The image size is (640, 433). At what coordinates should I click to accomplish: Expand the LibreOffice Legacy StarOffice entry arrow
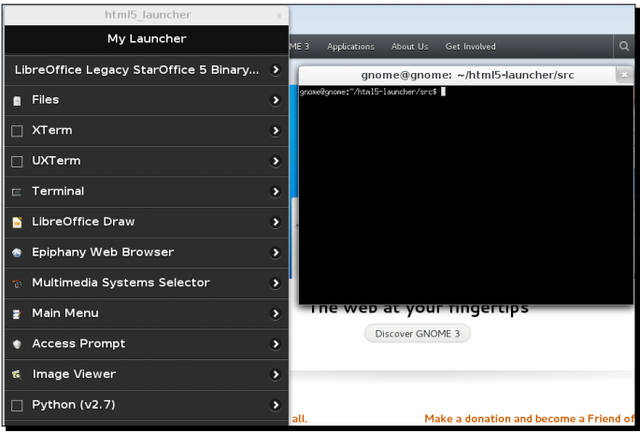[x=276, y=70]
